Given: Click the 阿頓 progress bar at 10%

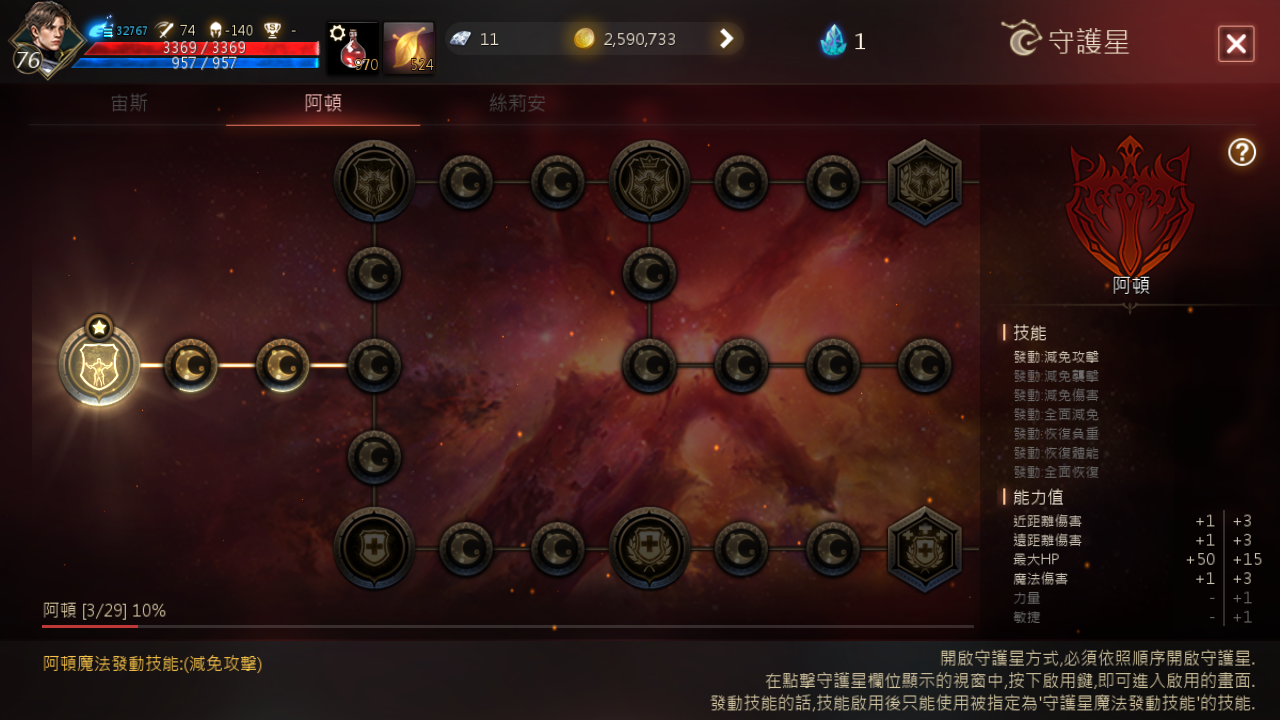Looking at the screenshot, I should (x=508, y=626).
